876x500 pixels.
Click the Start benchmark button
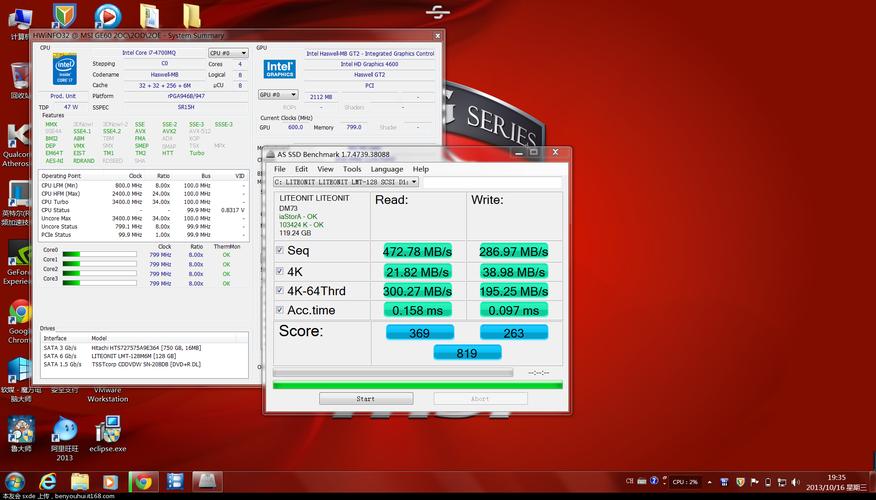(x=366, y=398)
